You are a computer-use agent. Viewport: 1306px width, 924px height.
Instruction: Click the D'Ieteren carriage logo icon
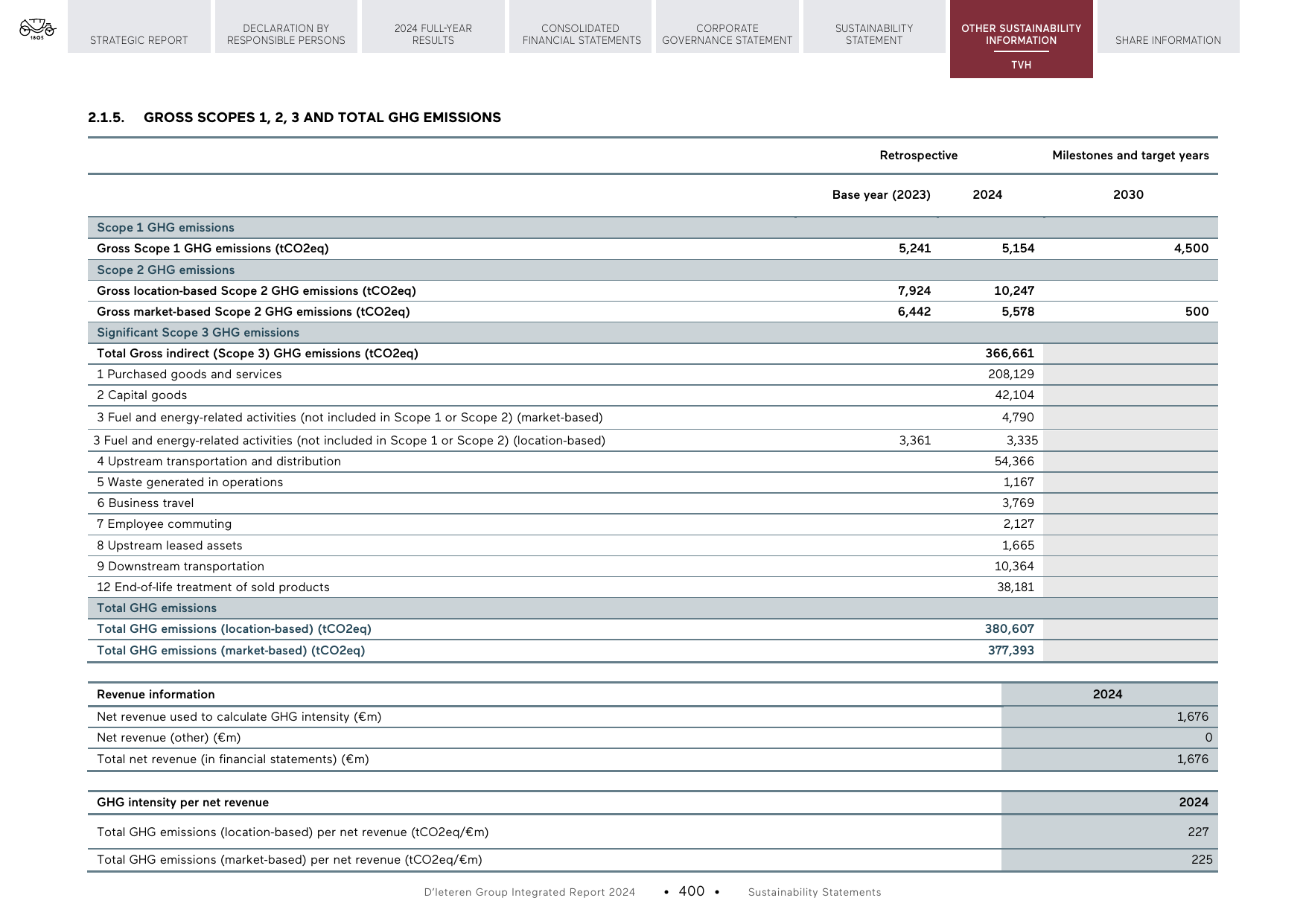(37, 29)
